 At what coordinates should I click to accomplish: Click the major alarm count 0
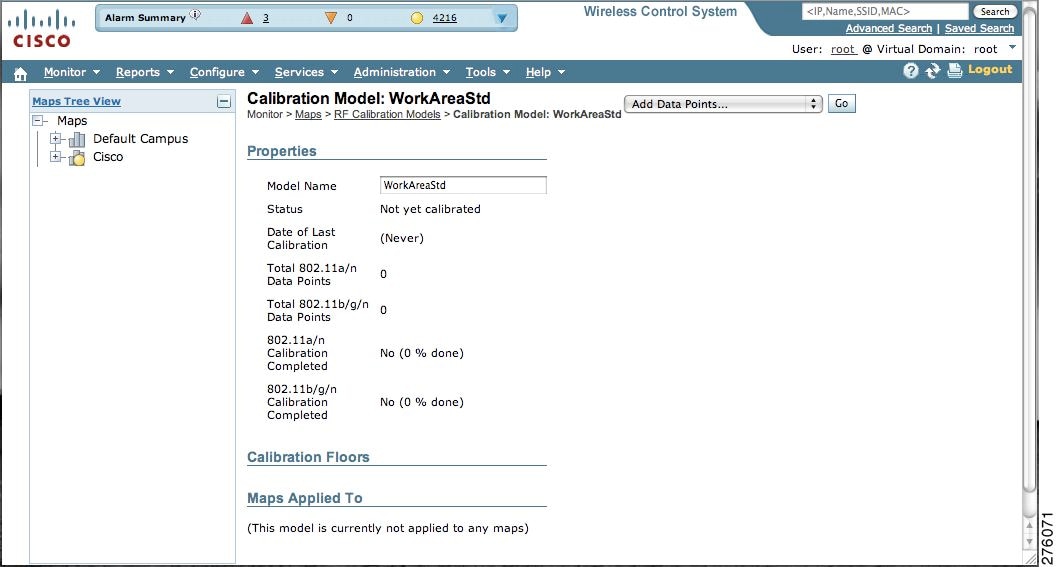(x=349, y=18)
